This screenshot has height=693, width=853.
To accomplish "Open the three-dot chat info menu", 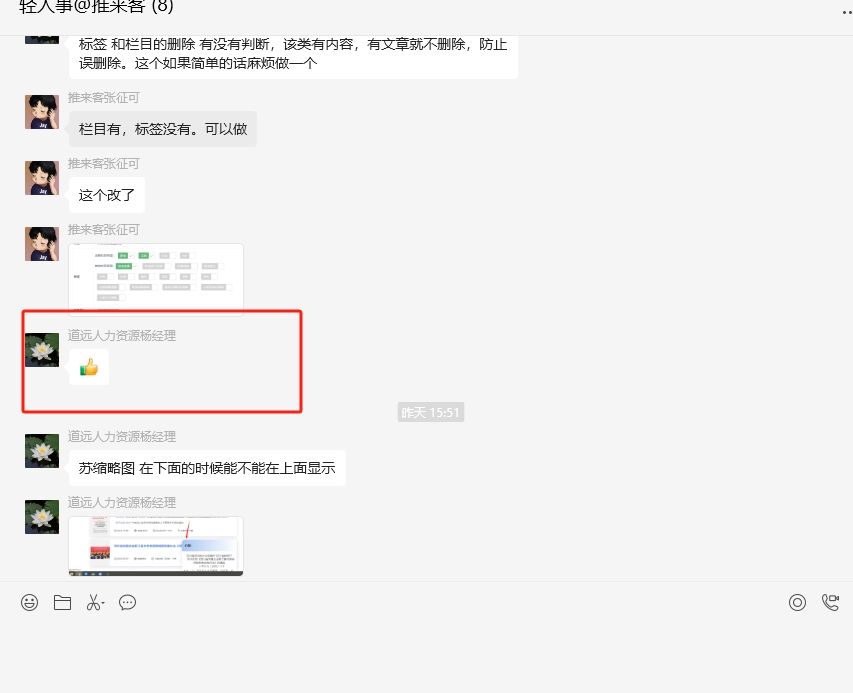I will click(x=846, y=10).
